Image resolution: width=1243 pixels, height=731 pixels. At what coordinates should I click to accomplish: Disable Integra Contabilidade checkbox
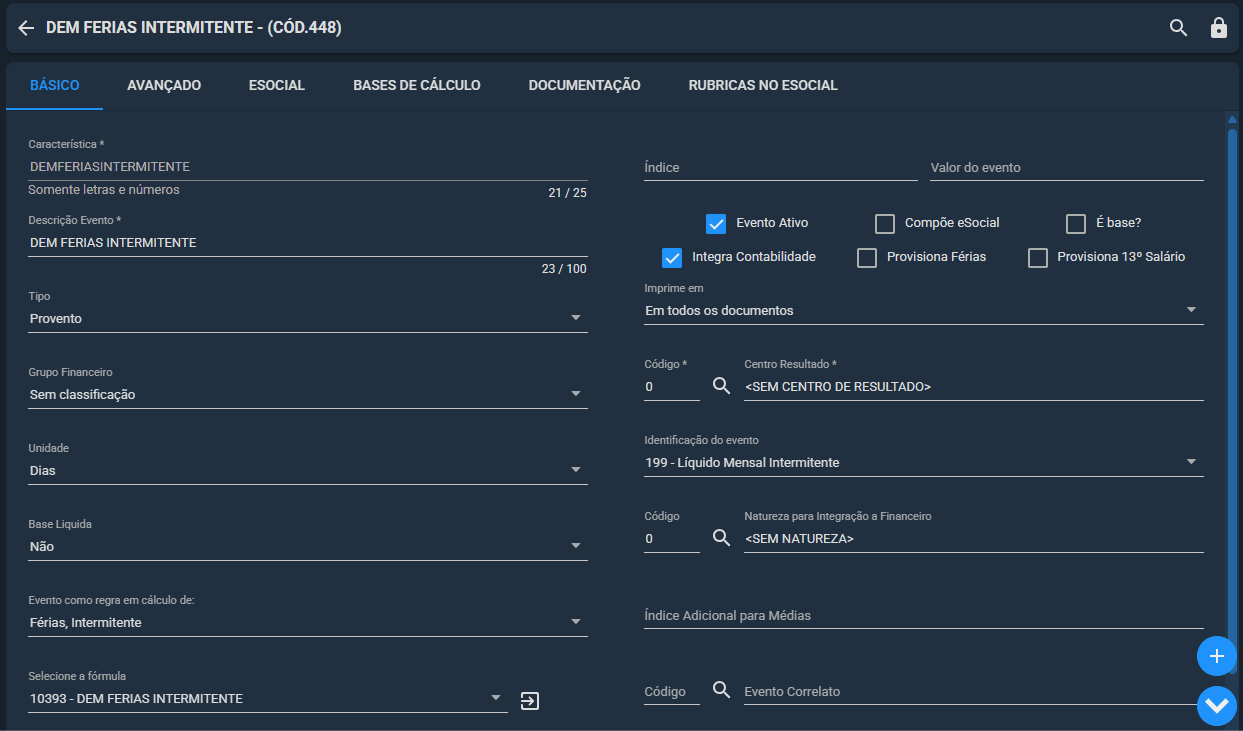(672, 257)
